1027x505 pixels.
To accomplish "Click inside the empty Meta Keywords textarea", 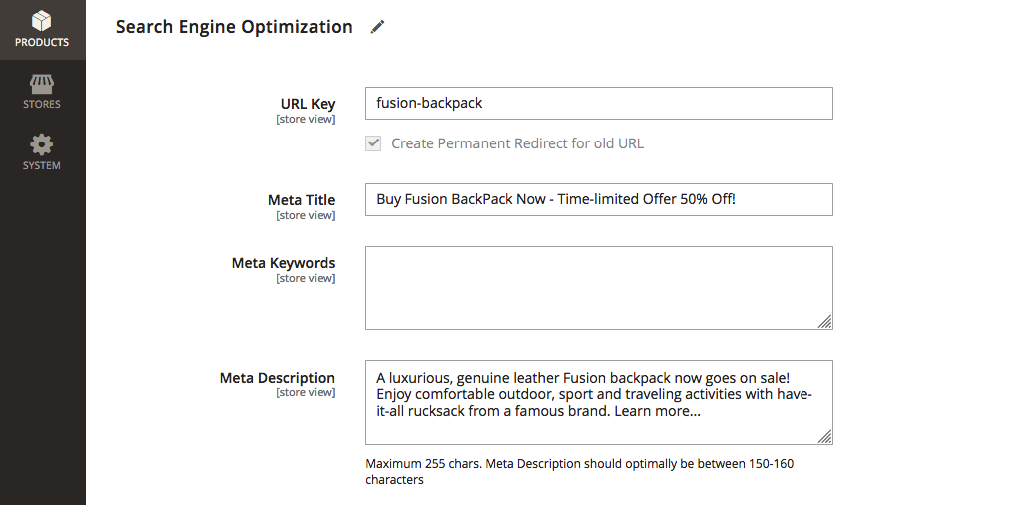I will pyautogui.click(x=598, y=287).
